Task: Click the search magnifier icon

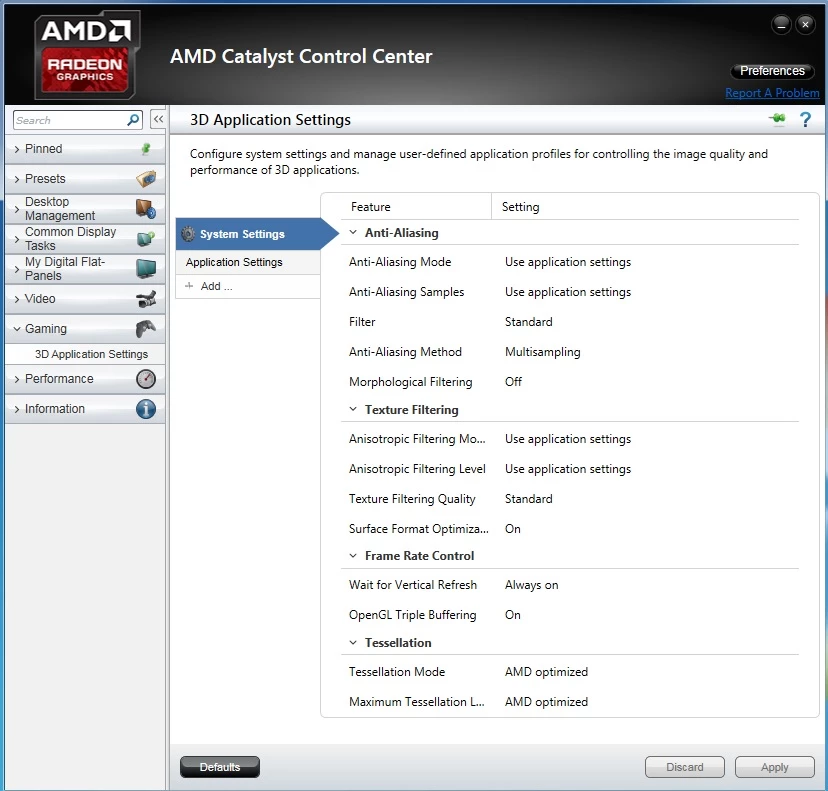Action: click(x=133, y=120)
